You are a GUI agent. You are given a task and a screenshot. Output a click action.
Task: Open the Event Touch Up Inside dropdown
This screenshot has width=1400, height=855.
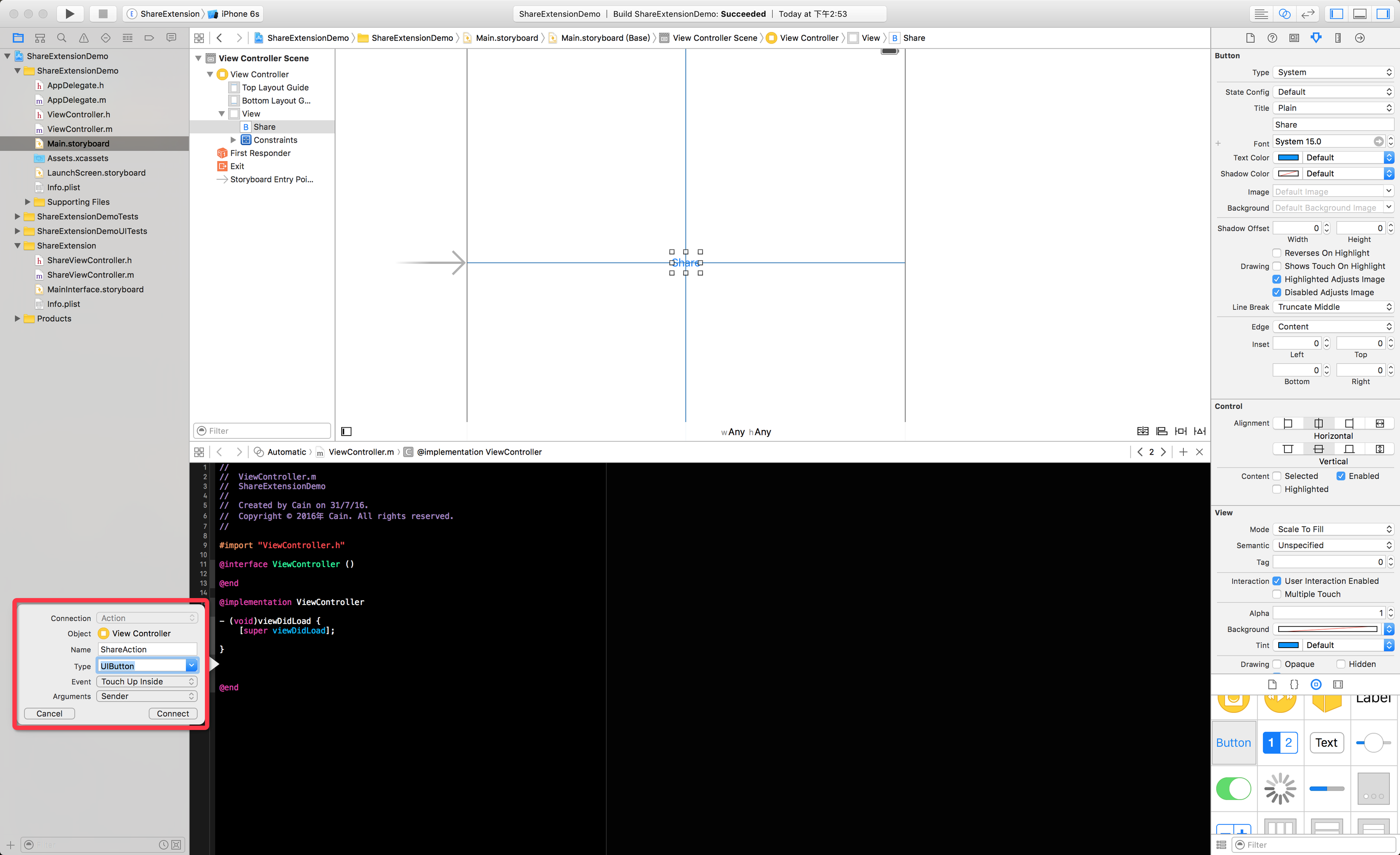click(x=147, y=682)
